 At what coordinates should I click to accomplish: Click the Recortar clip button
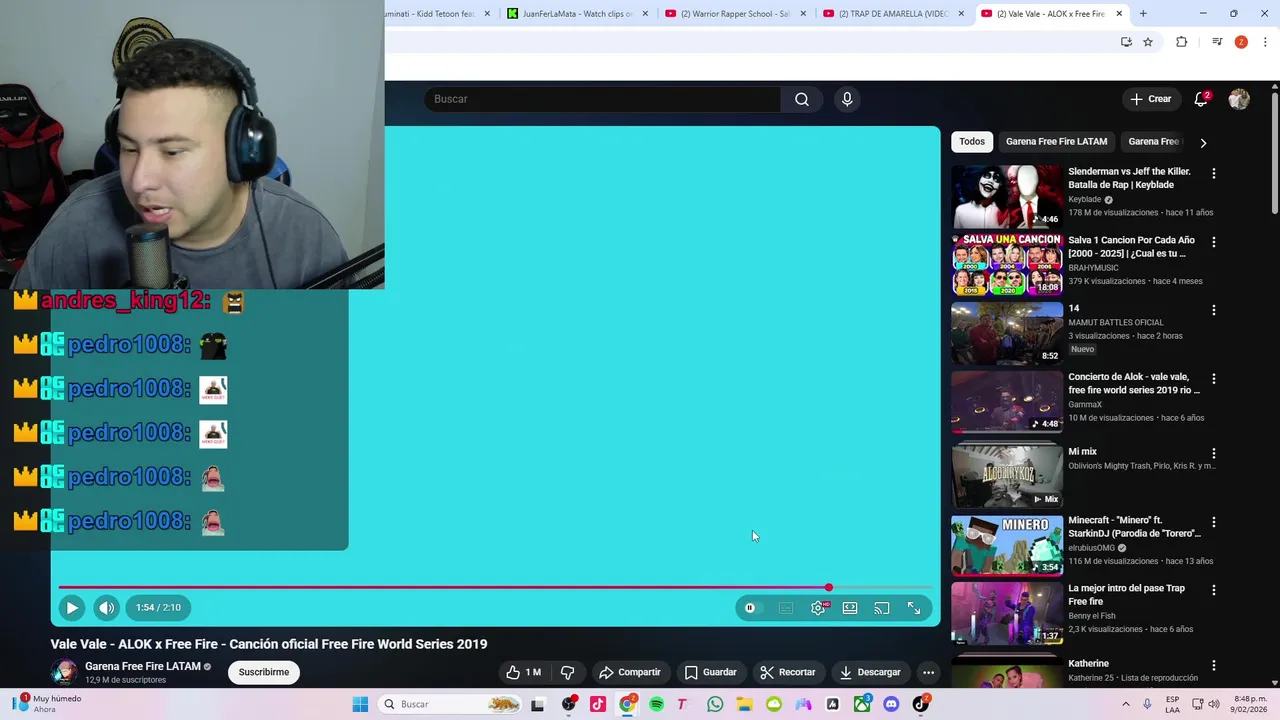788,672
